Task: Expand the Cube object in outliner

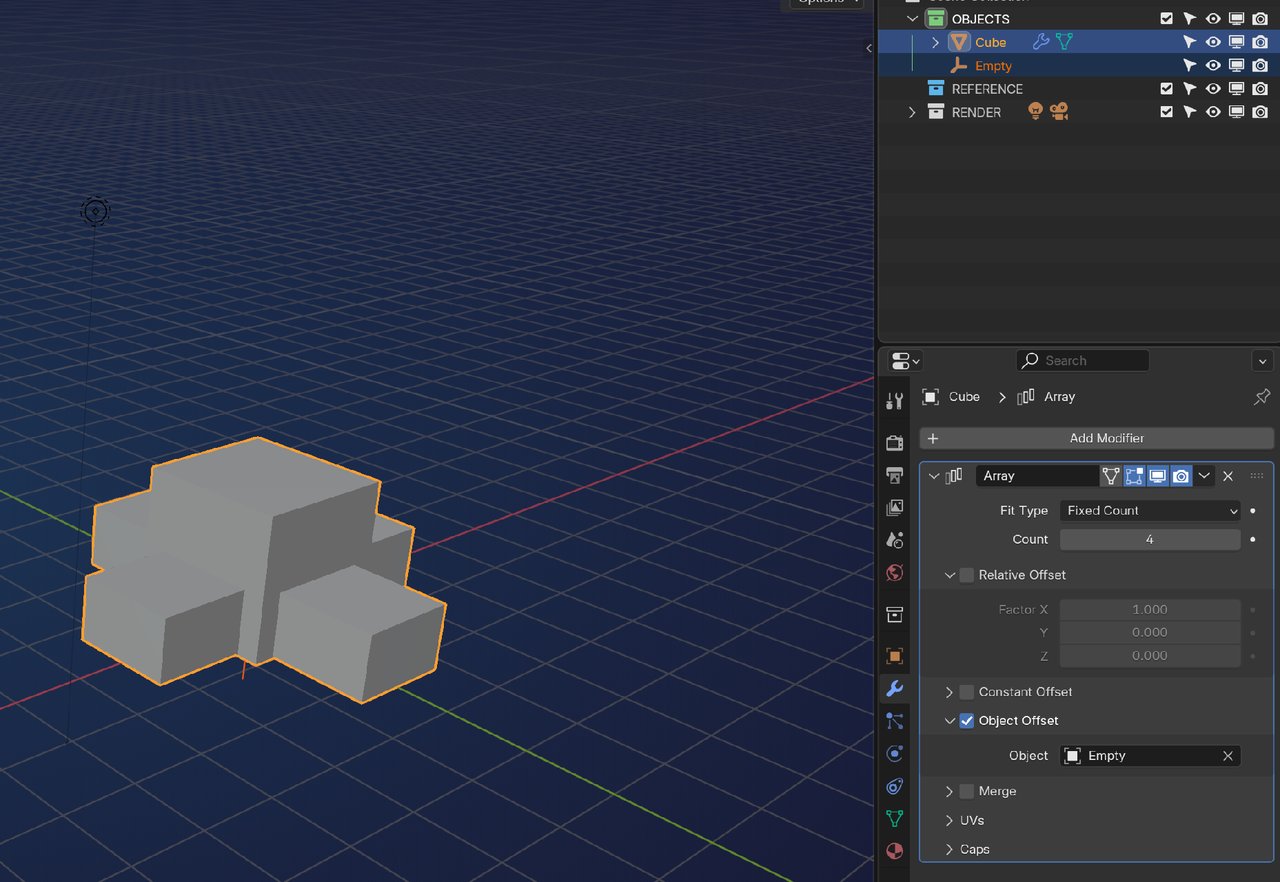Action: coord(935,42)
